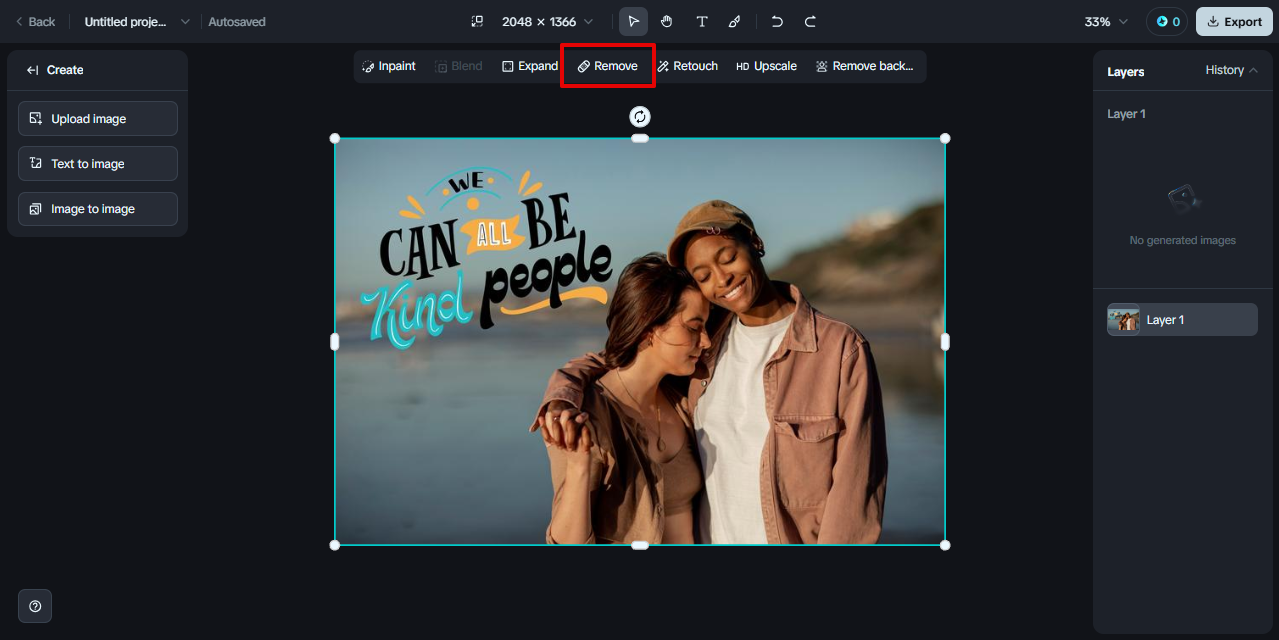
Task: Choose the Remove tool
Action: coord(608,66)
